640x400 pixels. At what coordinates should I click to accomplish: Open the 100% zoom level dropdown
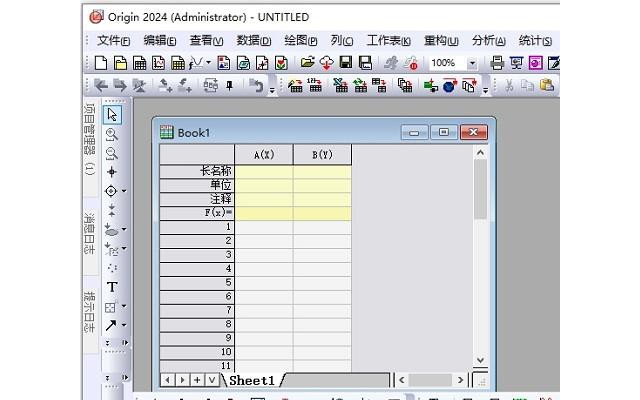[472, 63]
